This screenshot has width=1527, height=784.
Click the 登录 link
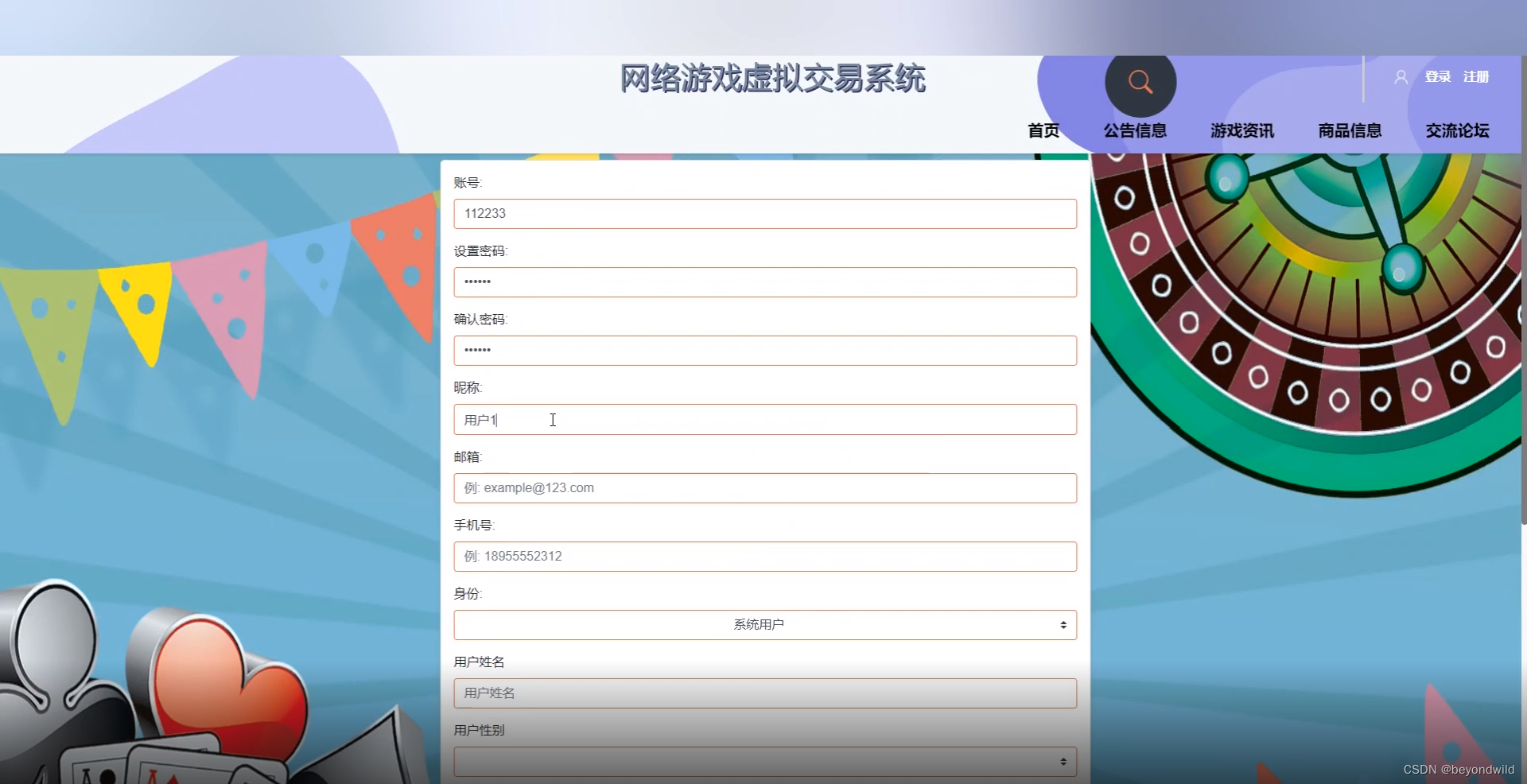click(1437, 76)
